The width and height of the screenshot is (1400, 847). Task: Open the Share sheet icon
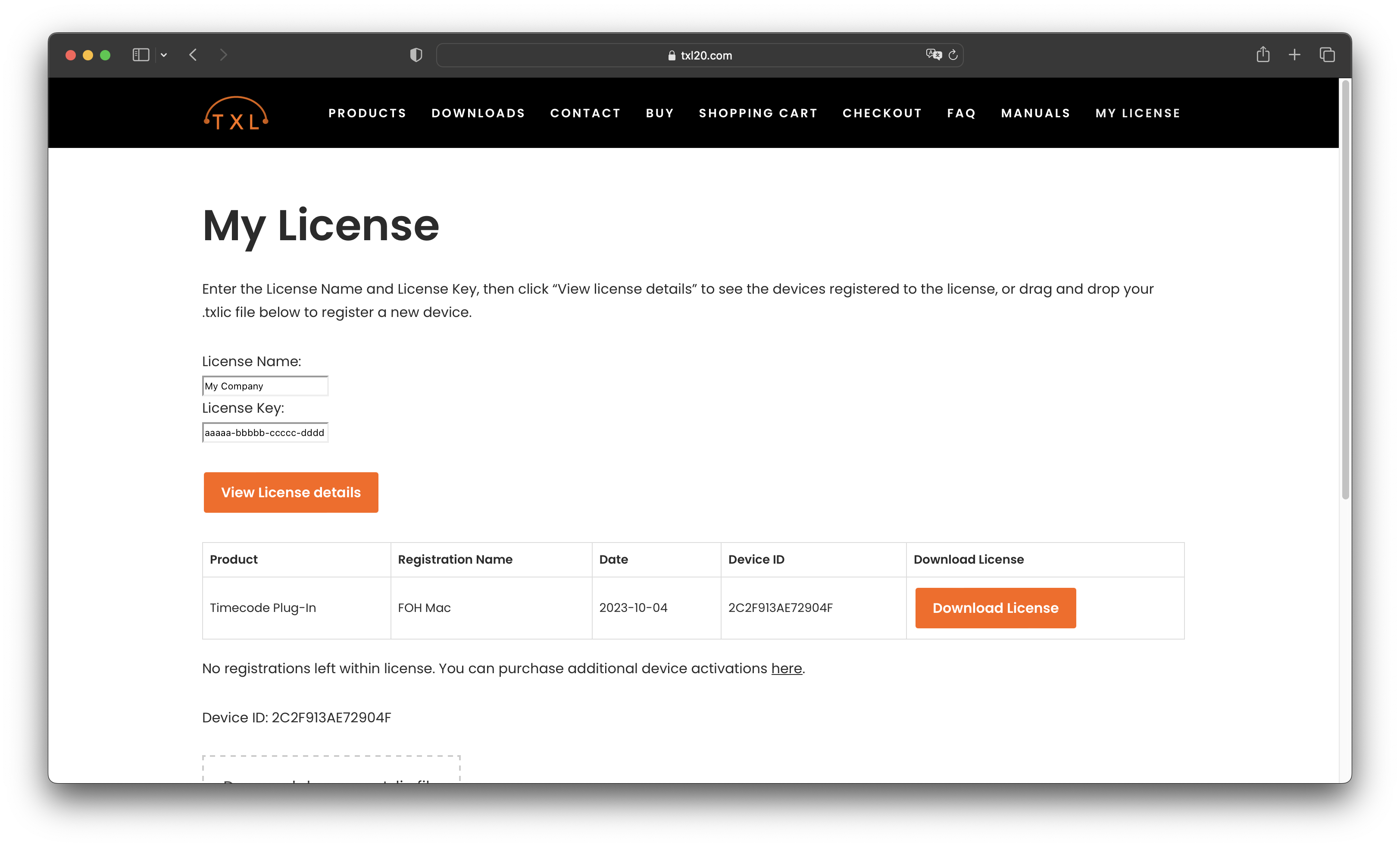pos(1262,55)
